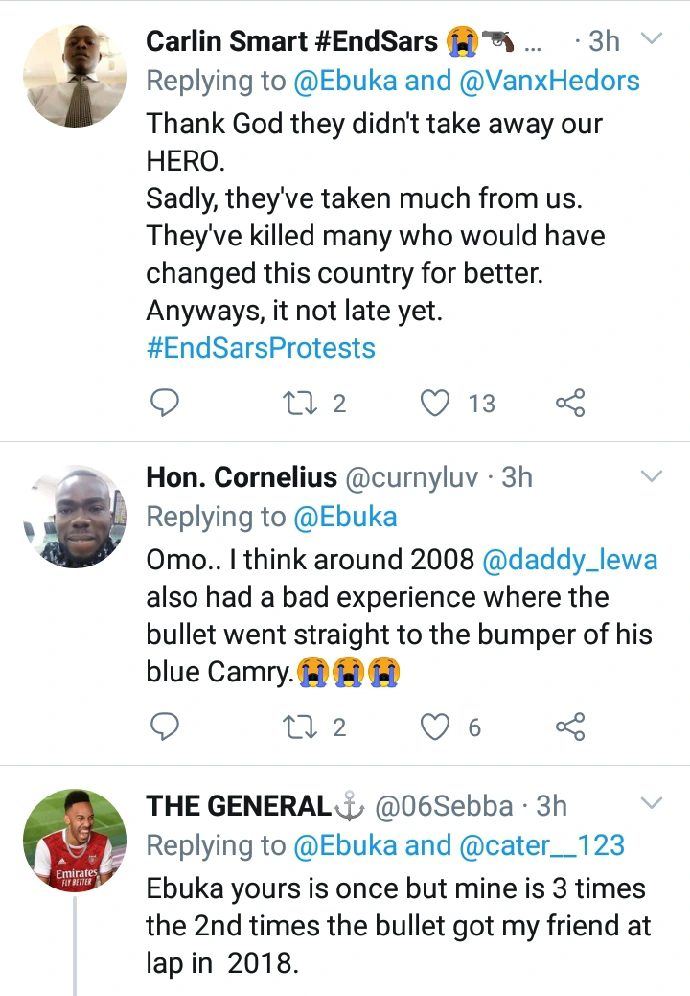Reply to Hon. Cornelius's tweet

coord(163,727)
